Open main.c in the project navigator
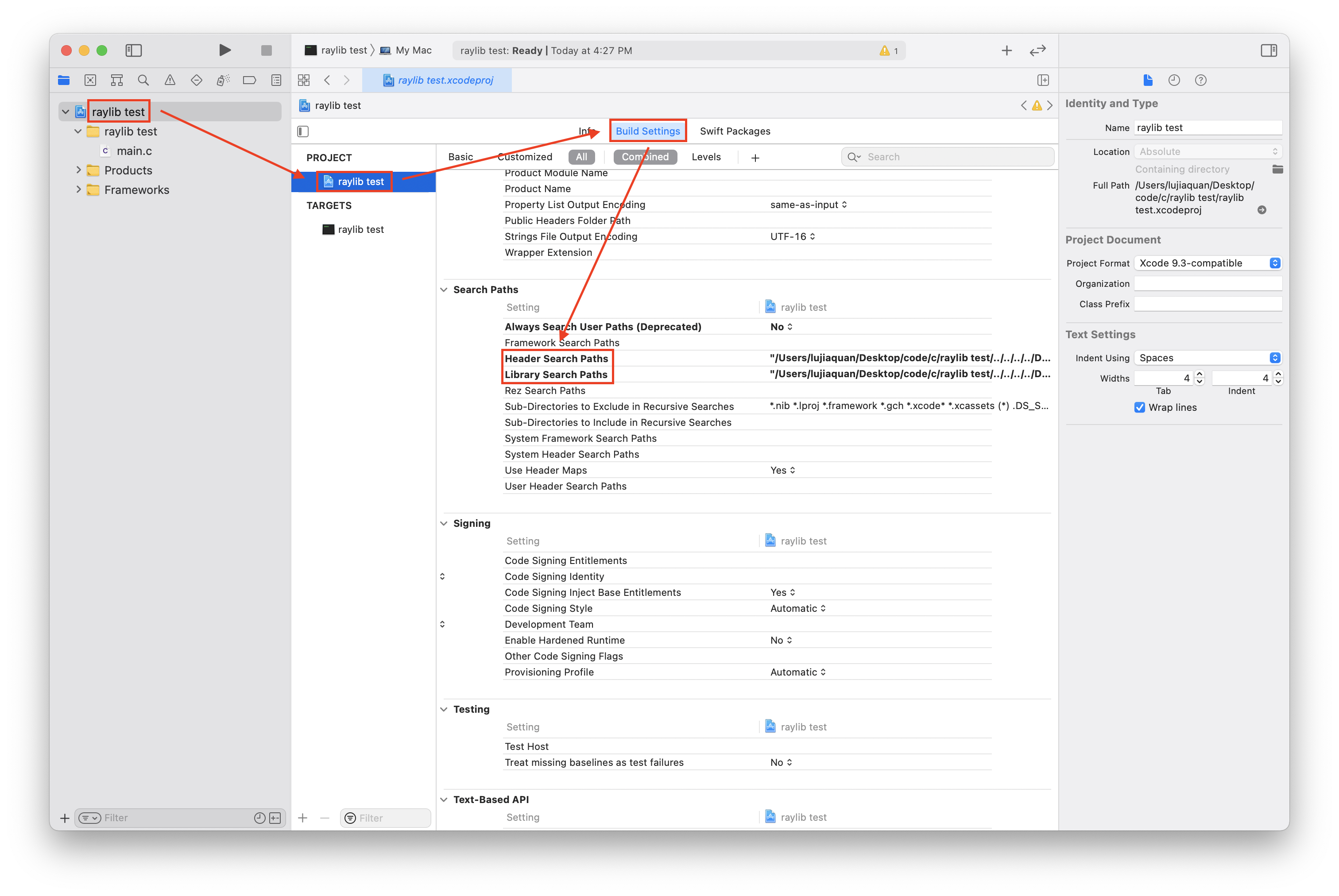 click(x=134, y=151)
